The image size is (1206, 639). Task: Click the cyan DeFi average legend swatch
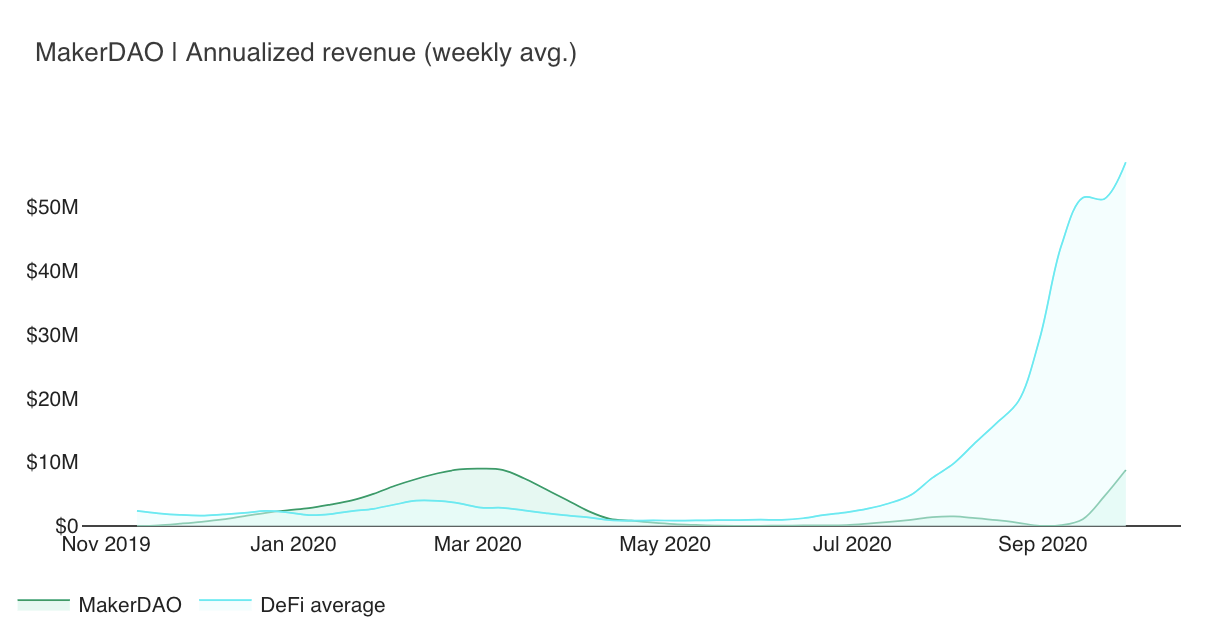[x=225, y=602]
